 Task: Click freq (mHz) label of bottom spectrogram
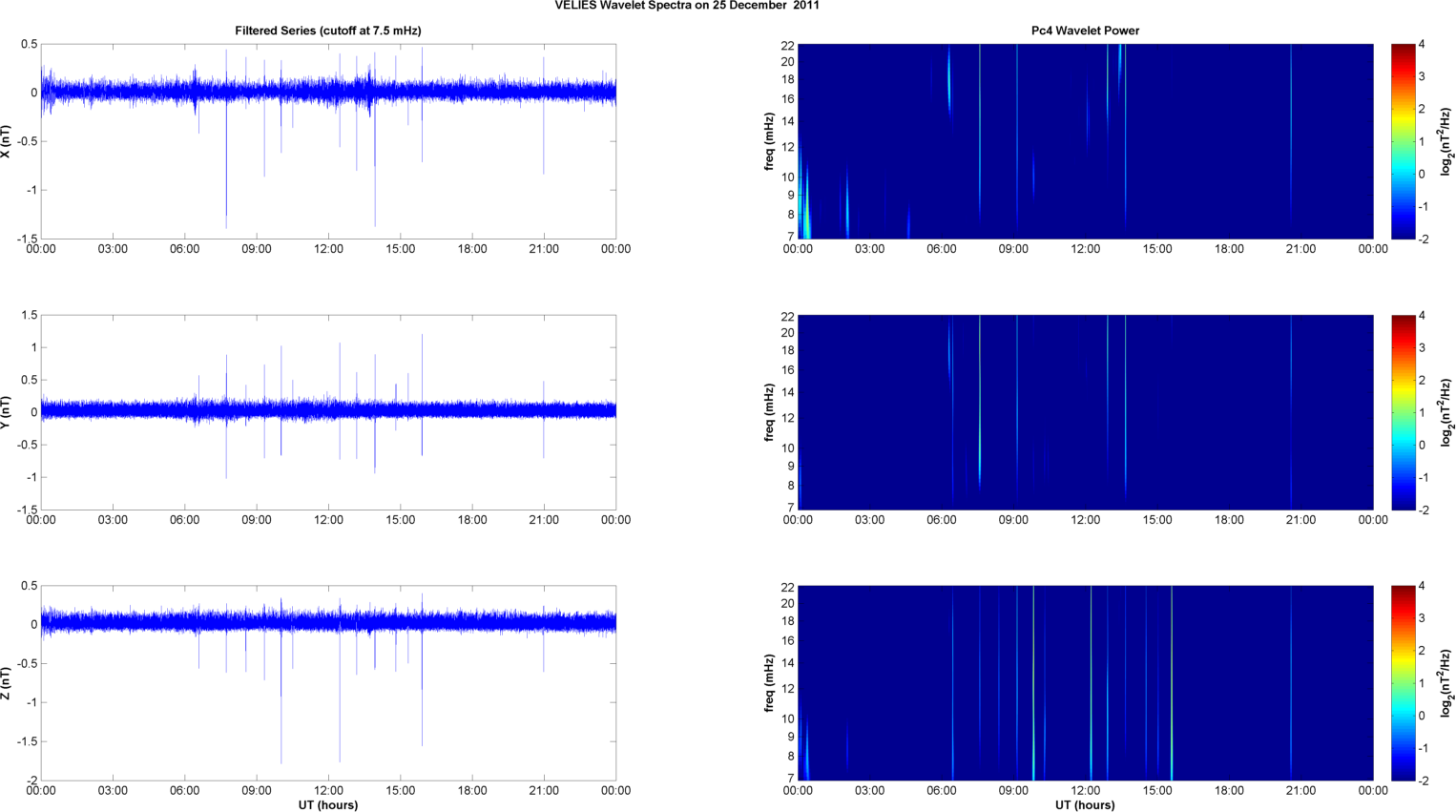(x=769, y=683)
